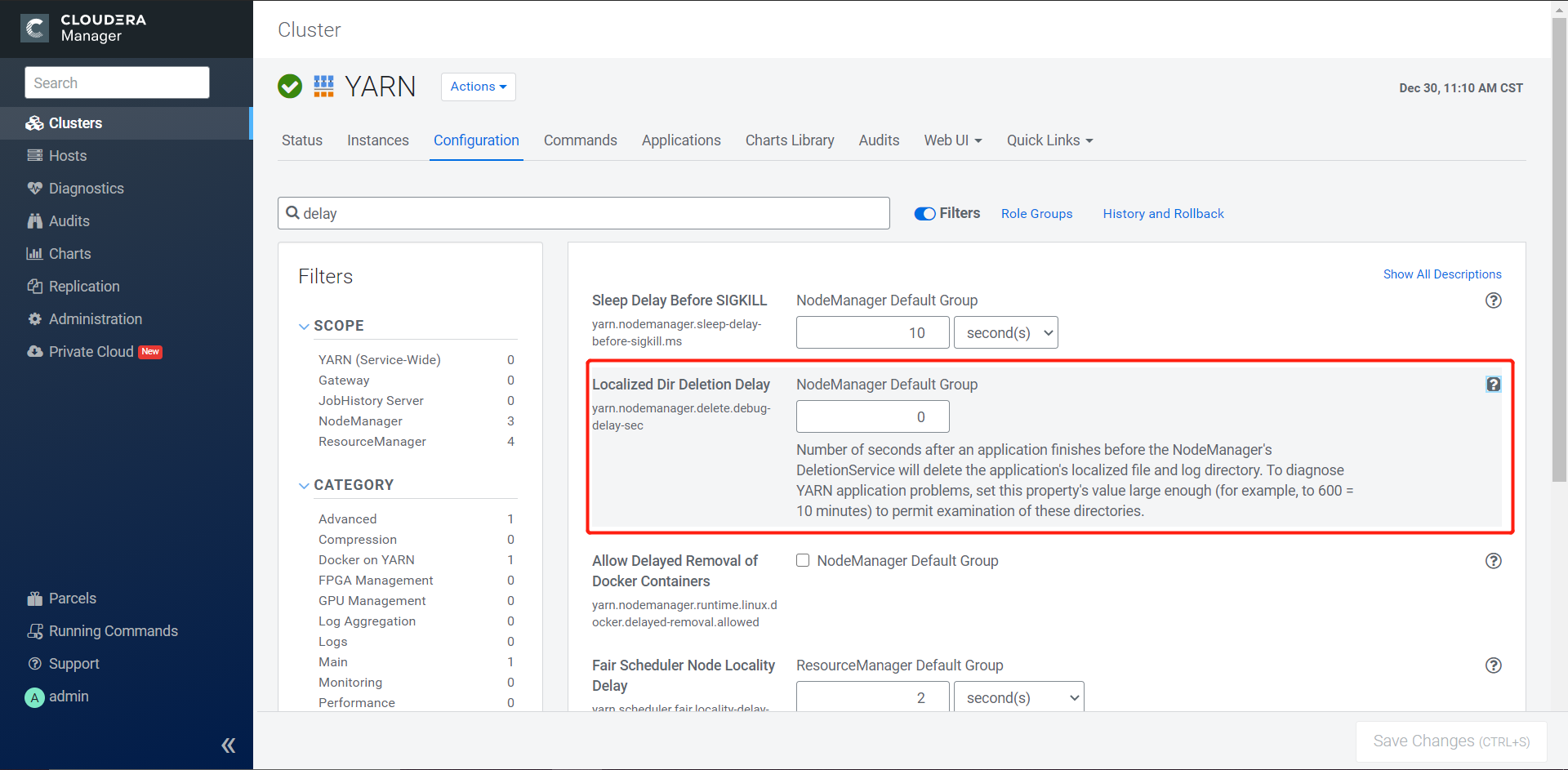Open Sleep Delay time unit dropdown
The height and width of the screenshot is (770, 1568).
pos(1005,333)
